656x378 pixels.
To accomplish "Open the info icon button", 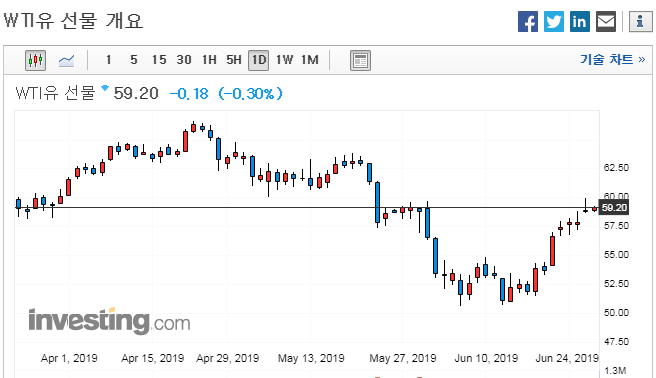I will click(640, 21).
